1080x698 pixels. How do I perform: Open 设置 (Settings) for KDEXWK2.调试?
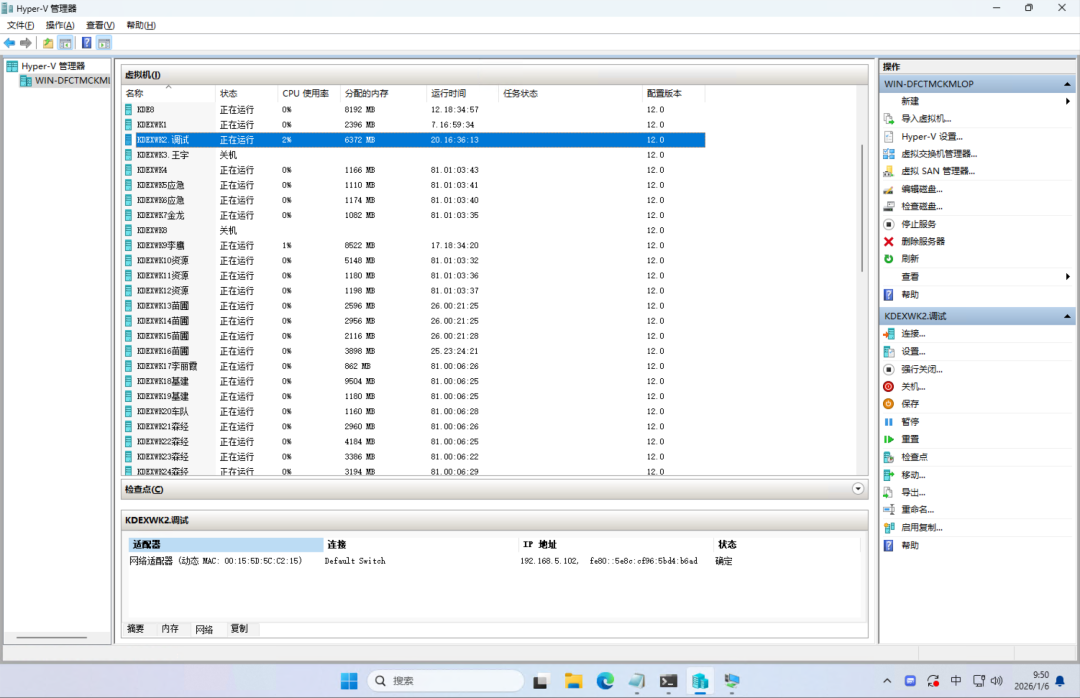913,351
